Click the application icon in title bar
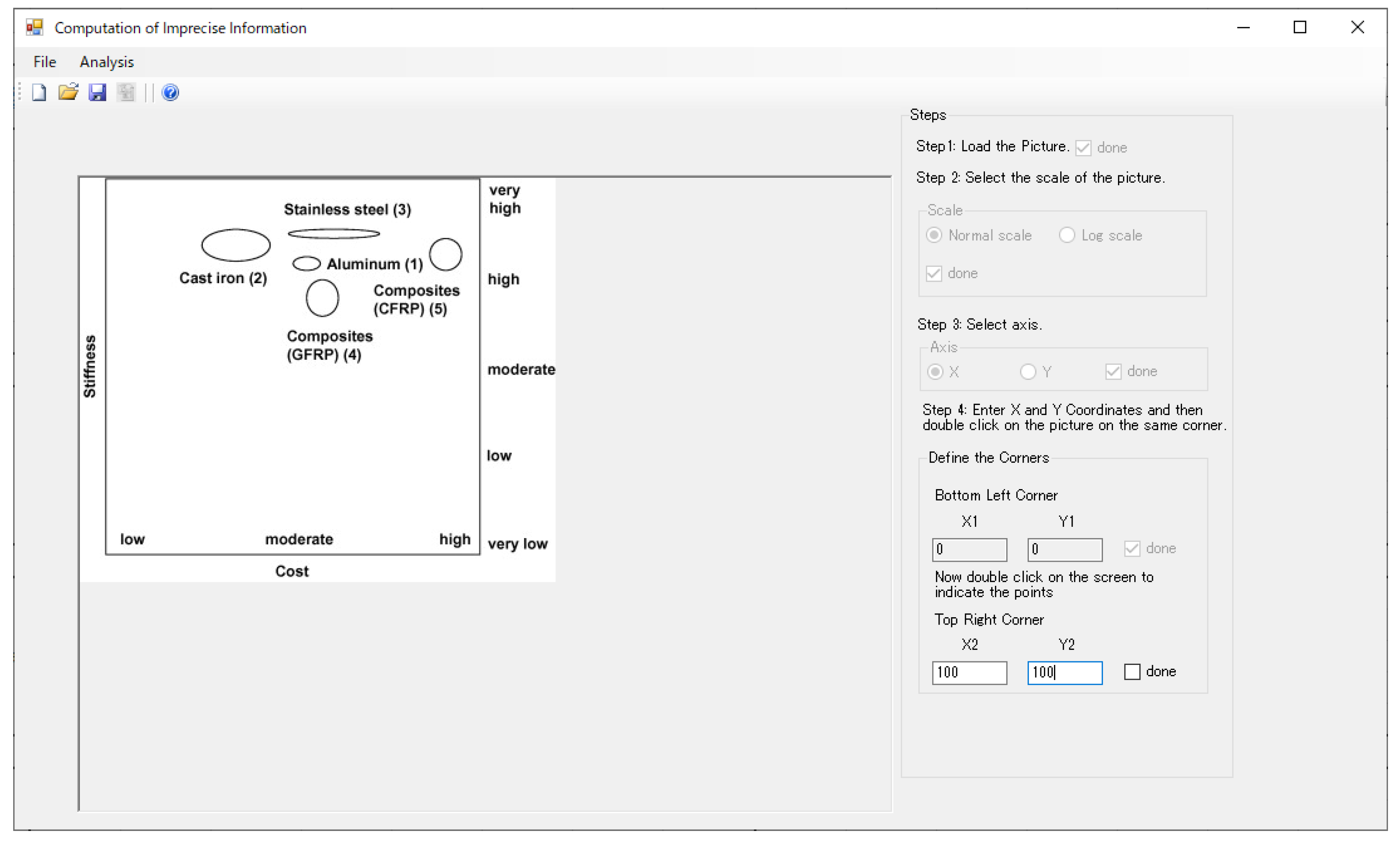The image size is (1400, 843). pos(35,27)
